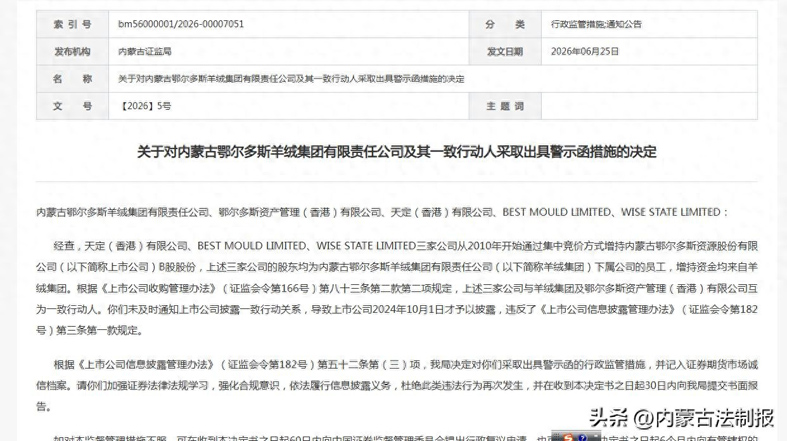Click the Sogou S icon in IME toolbar
Screen dimensions: 787x441
point(568,437)
